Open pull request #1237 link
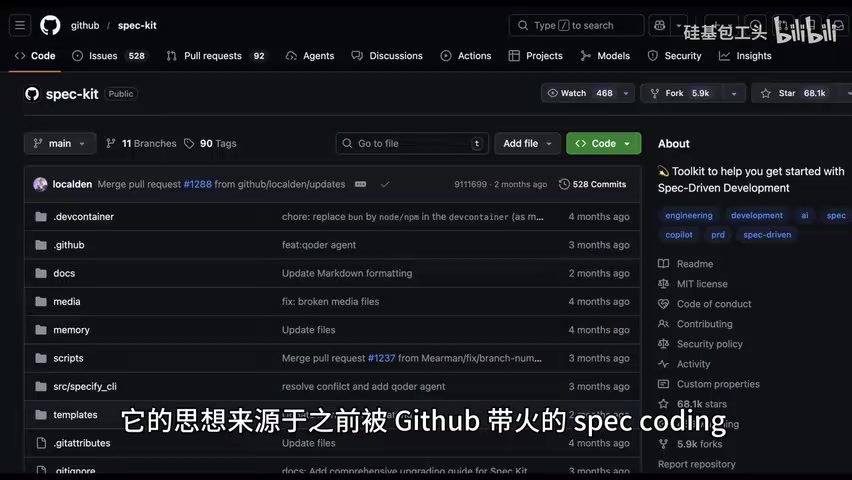Screen dimensions: 852x480 [381, 358]
